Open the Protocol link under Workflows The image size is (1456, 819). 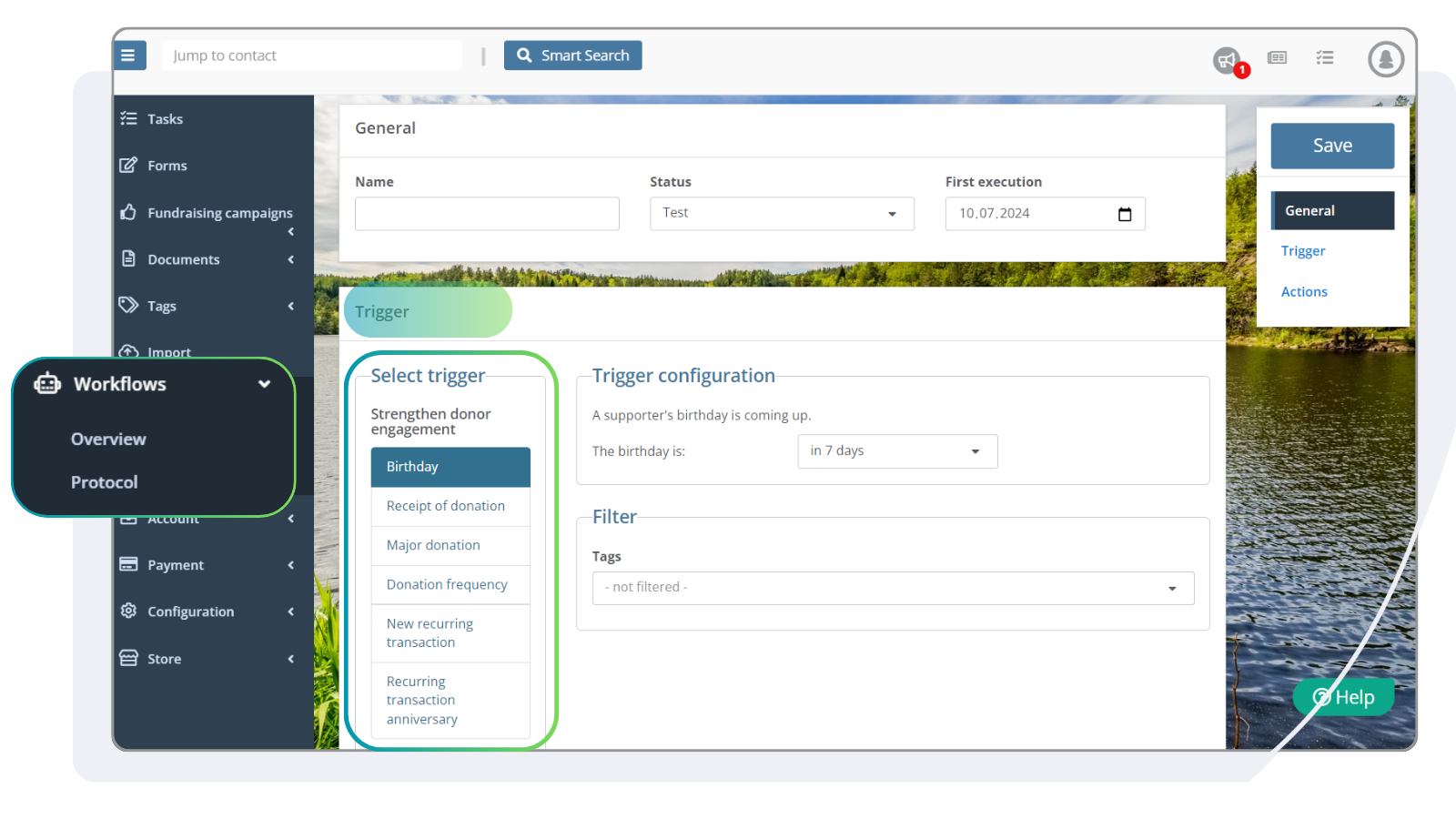coord(104,481)
